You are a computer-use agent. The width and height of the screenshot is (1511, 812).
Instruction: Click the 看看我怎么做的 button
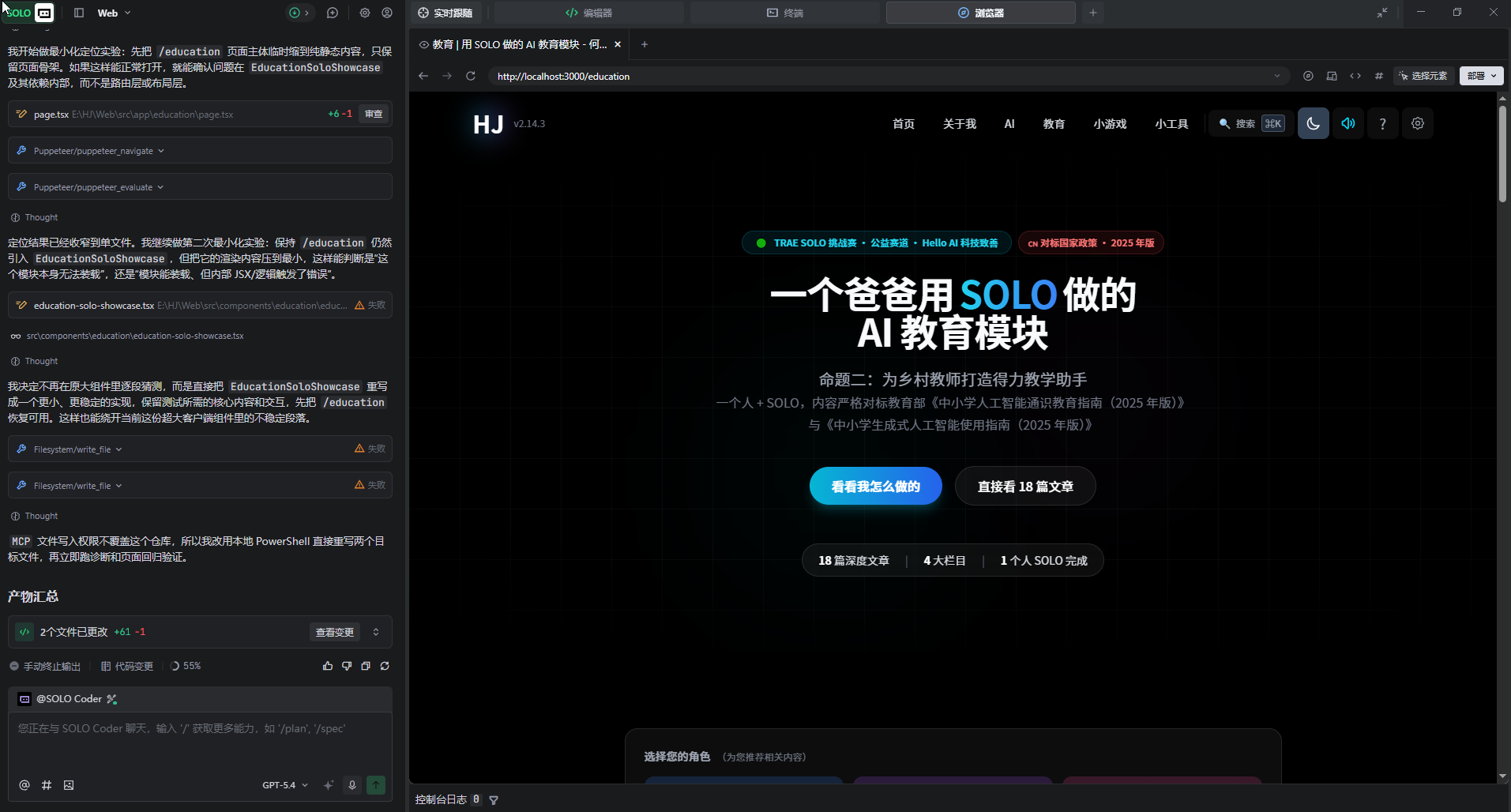pyautogui.click(x=875, y=487)
